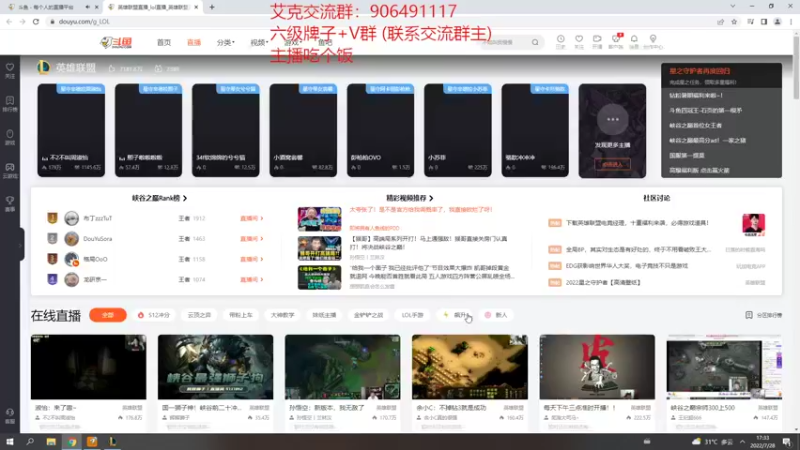Open featured streamer card 小苏菲
The image size is (800, 450).
(458, 130)
